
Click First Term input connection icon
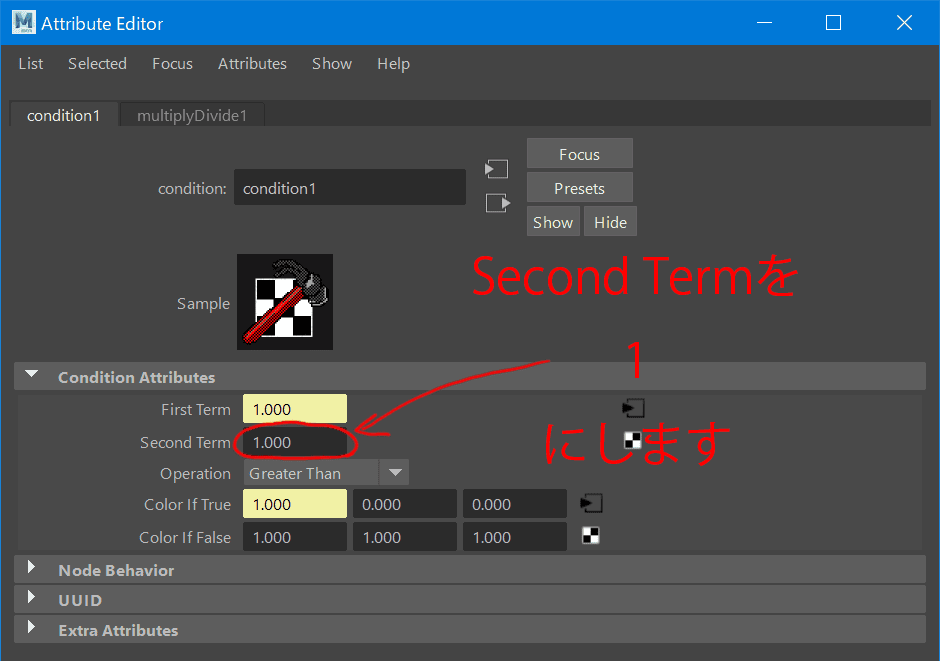pyautogui.click(x=632, y=408)
